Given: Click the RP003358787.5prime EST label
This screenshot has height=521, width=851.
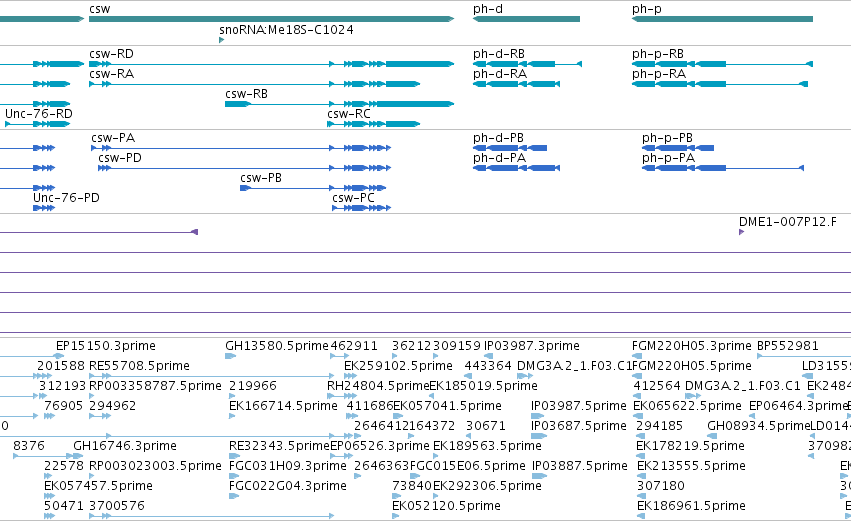Looking at the screenshot, I should point(155,386).
